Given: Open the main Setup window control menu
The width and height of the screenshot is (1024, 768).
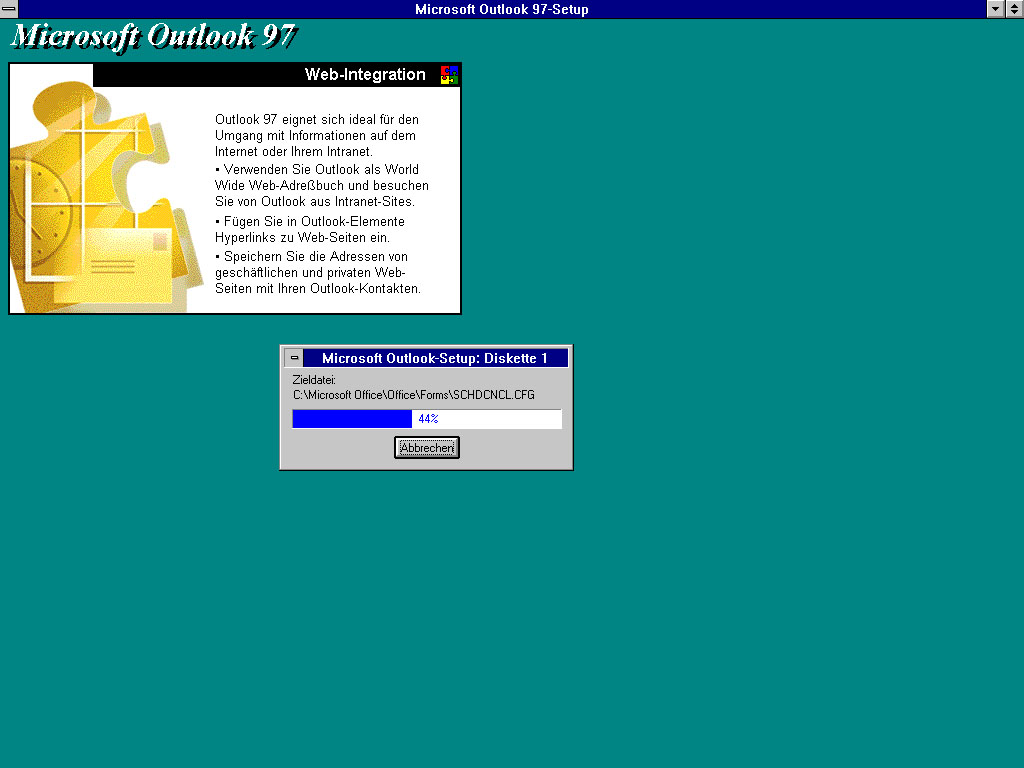Looking at the screenshot, I should pyautogui.click(x=8, y=8).
